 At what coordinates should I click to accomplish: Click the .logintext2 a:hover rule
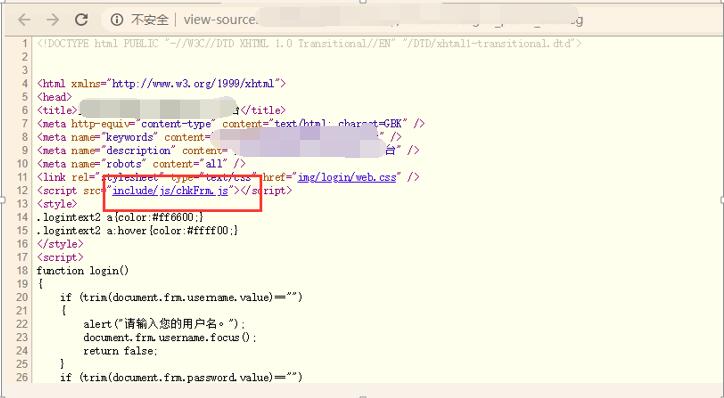[x=138, y=230]
